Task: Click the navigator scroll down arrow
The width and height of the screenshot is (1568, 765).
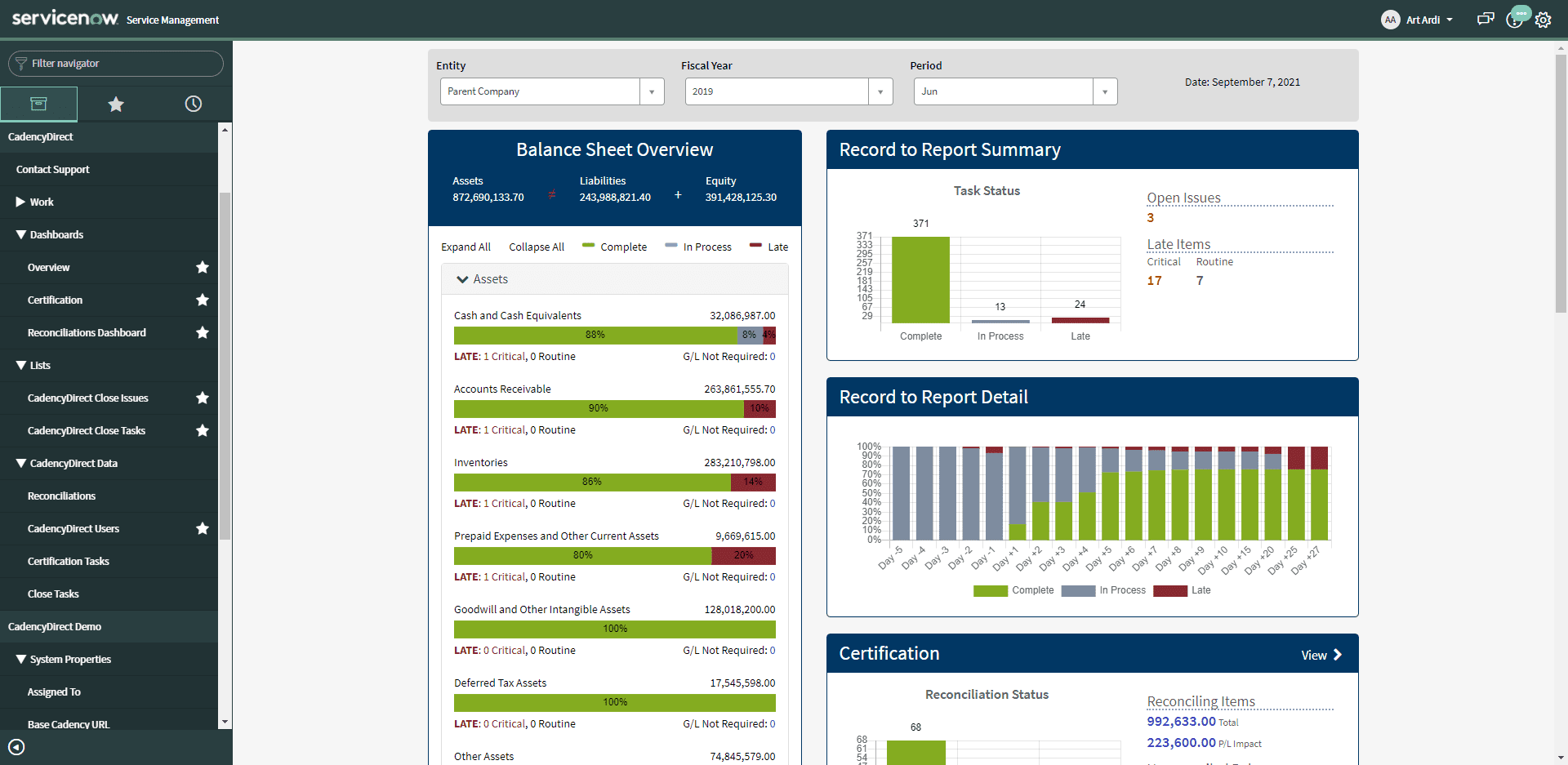Action: [225, 723]
